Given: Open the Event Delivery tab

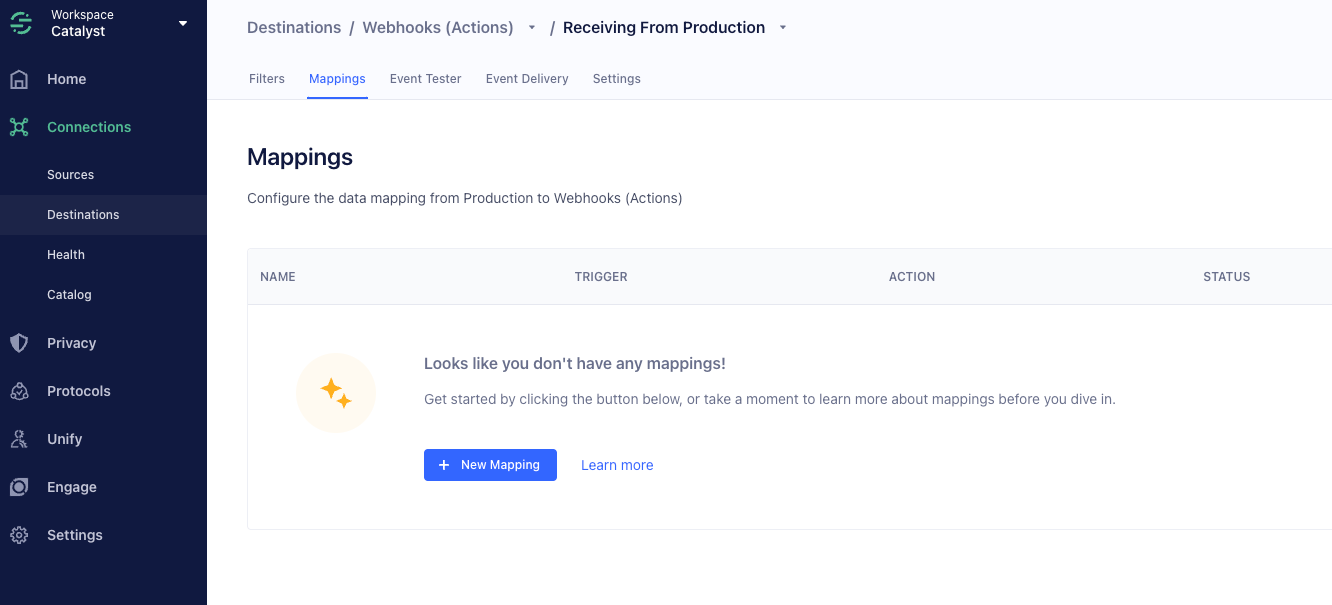Looking at the screenshot, I should pyautogui.click(x=527, y=79).
